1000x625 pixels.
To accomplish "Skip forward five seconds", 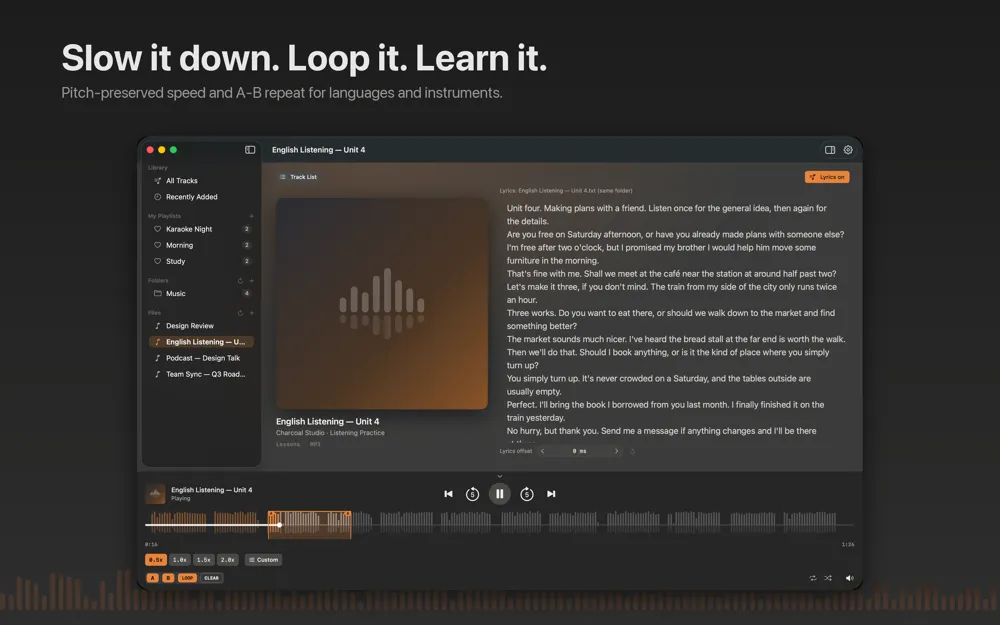I will (527, 494).
